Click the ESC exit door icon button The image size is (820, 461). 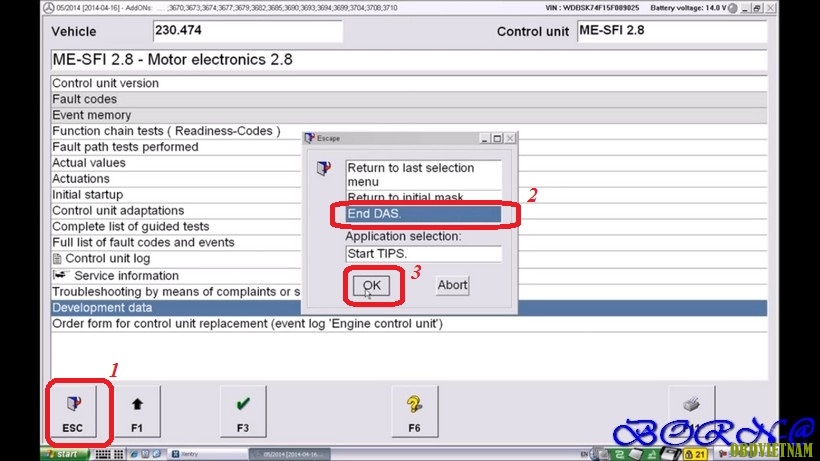[73, 412]
